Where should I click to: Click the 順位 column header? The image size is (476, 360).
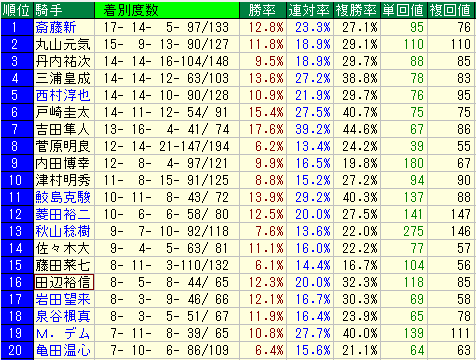17,10
